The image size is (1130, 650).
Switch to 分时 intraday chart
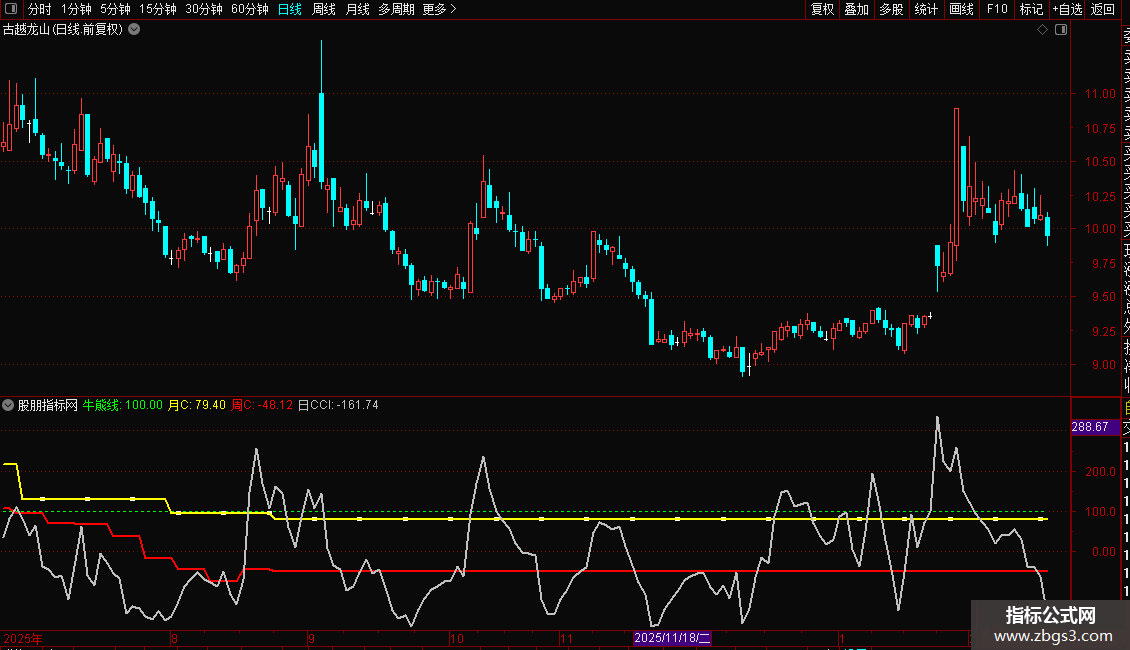pos(40,9)
